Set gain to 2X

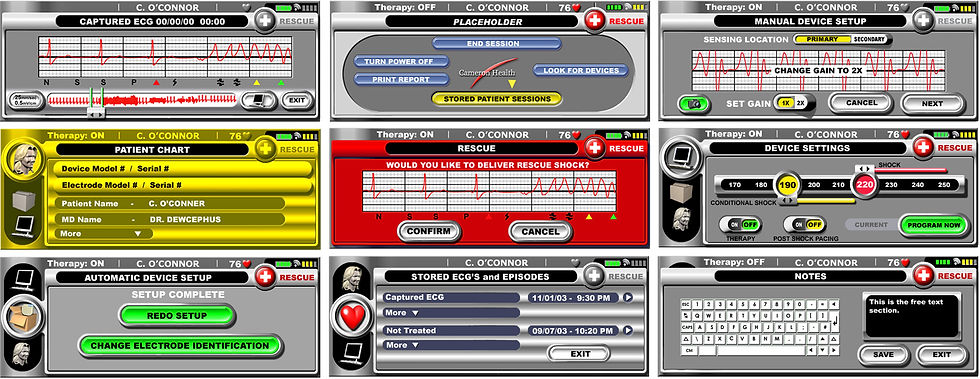tap(801, 103)
